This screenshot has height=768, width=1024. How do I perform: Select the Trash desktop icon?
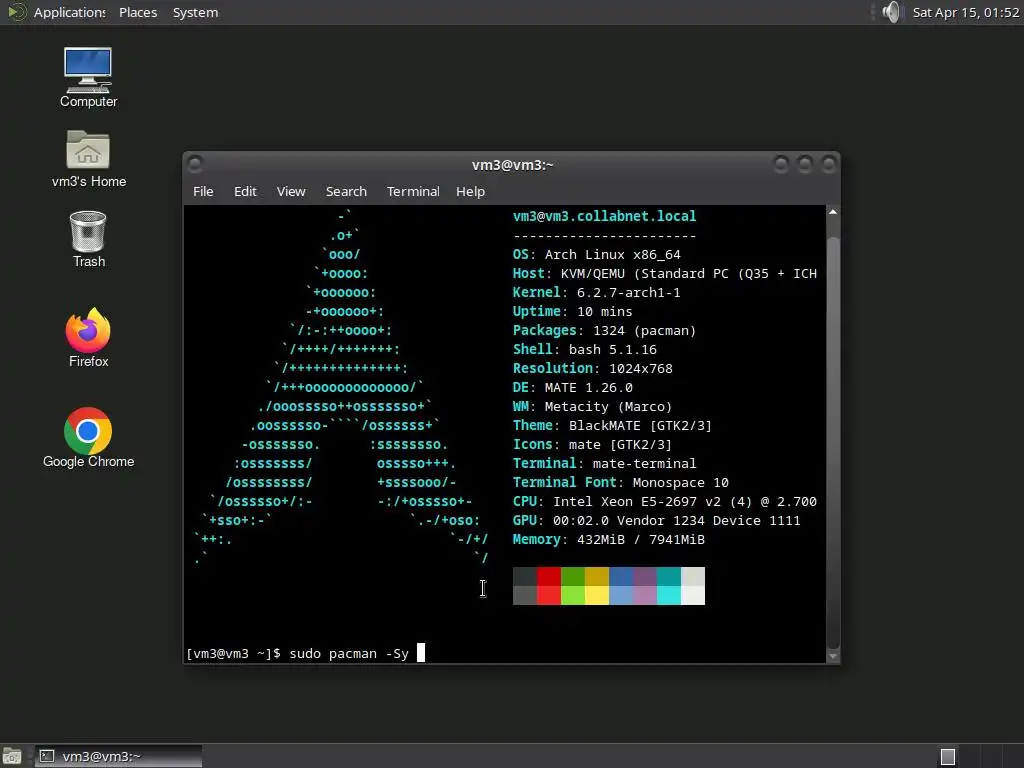tap(88, 239)
